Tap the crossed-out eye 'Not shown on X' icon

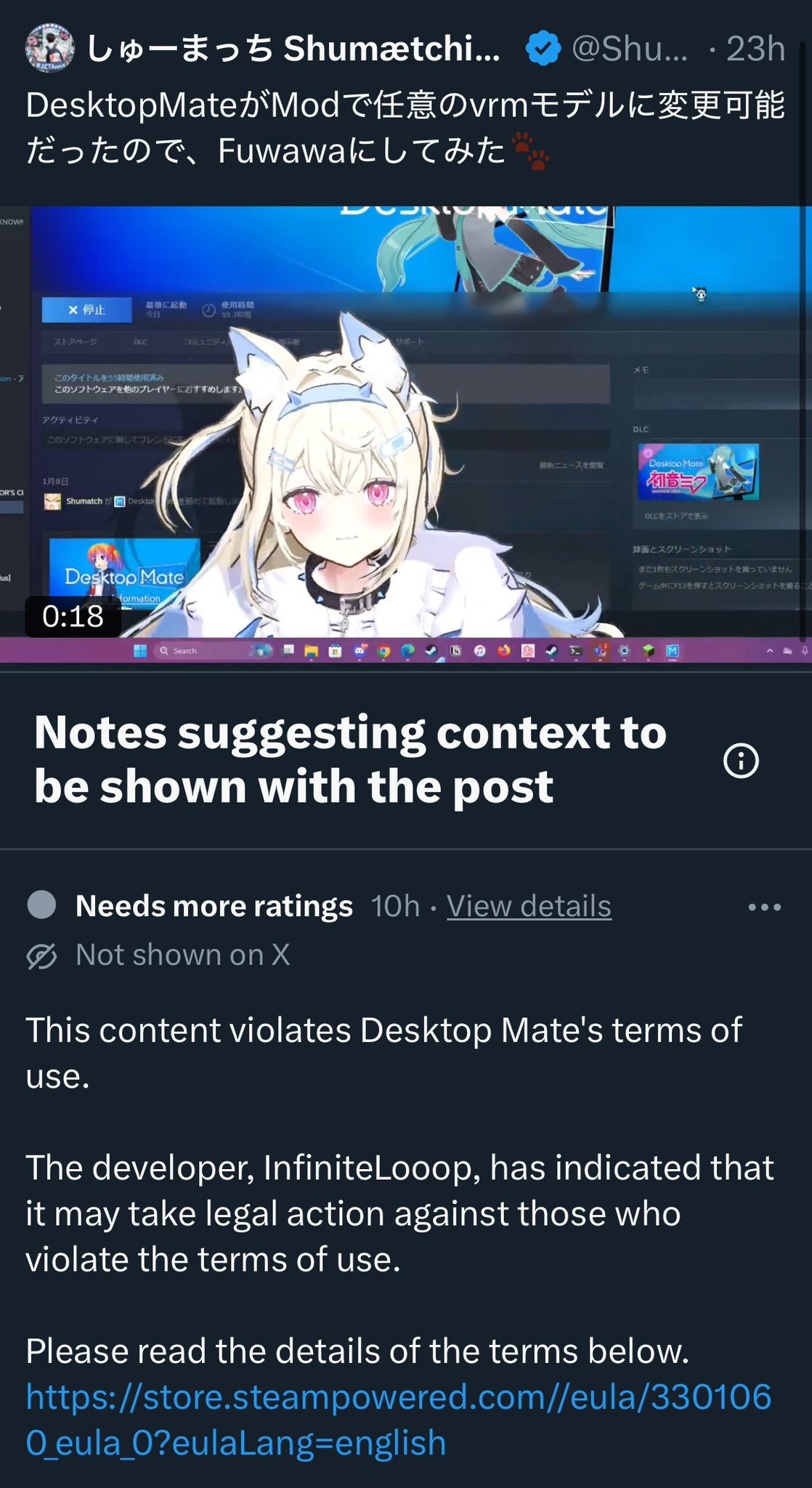(41, 956)
